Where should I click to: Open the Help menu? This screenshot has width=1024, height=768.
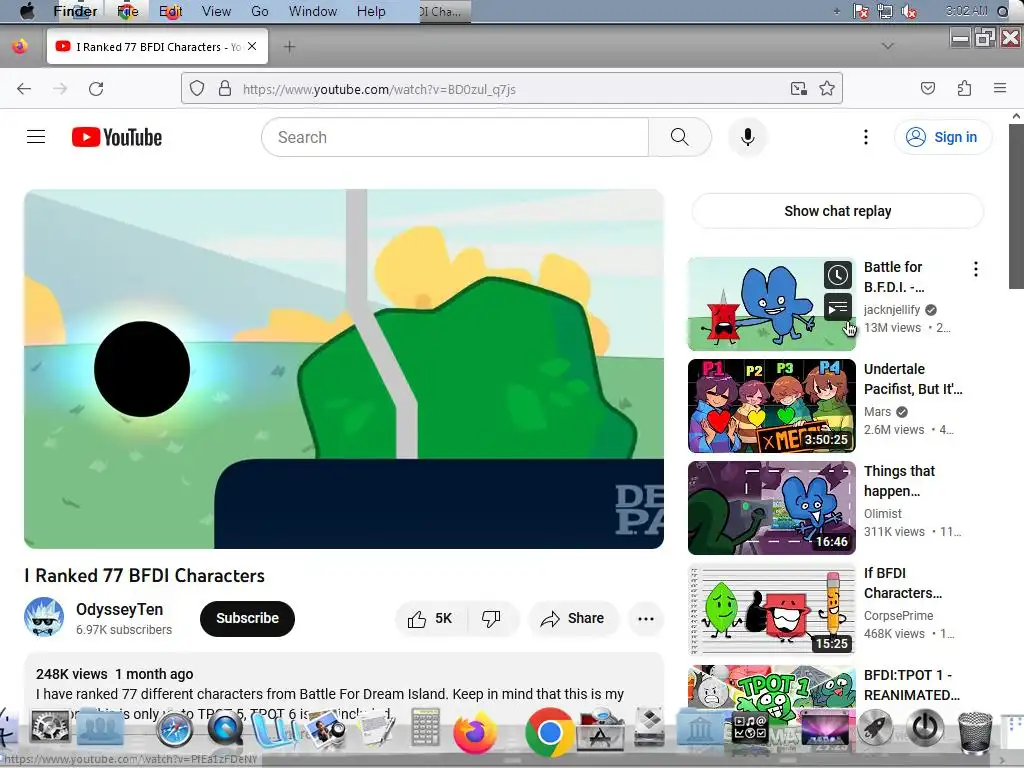click(371, 11)
